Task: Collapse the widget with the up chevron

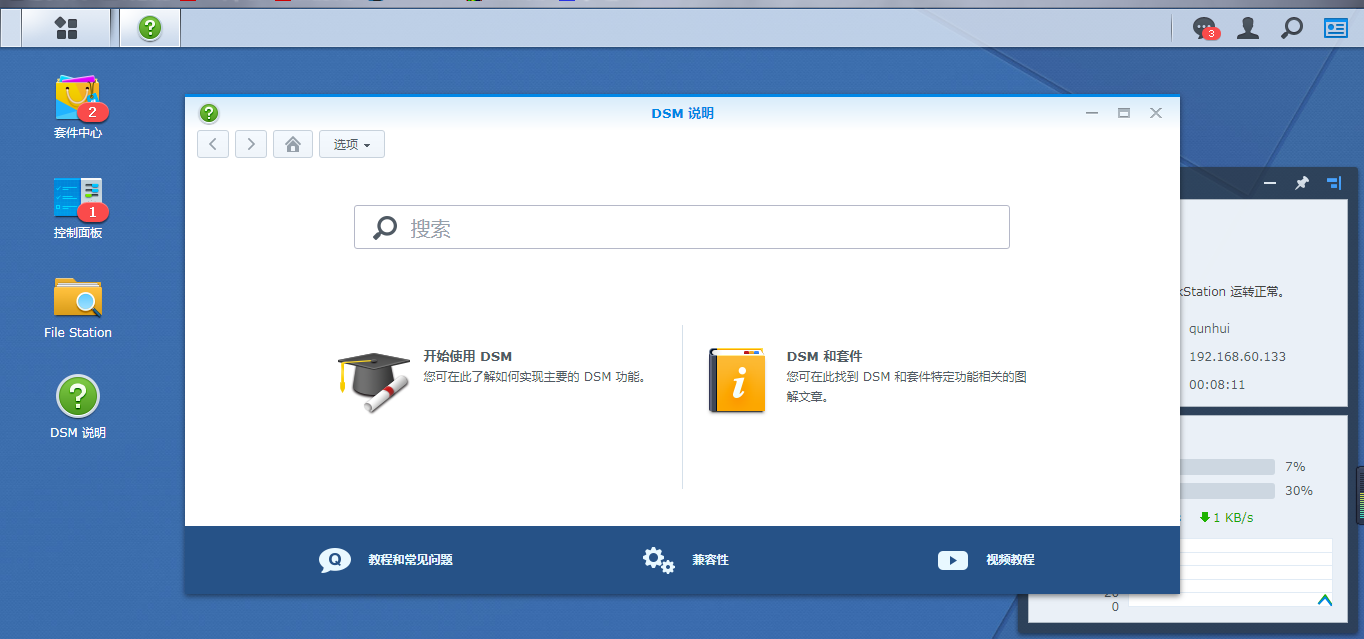Action: (x=1325, y=600)
